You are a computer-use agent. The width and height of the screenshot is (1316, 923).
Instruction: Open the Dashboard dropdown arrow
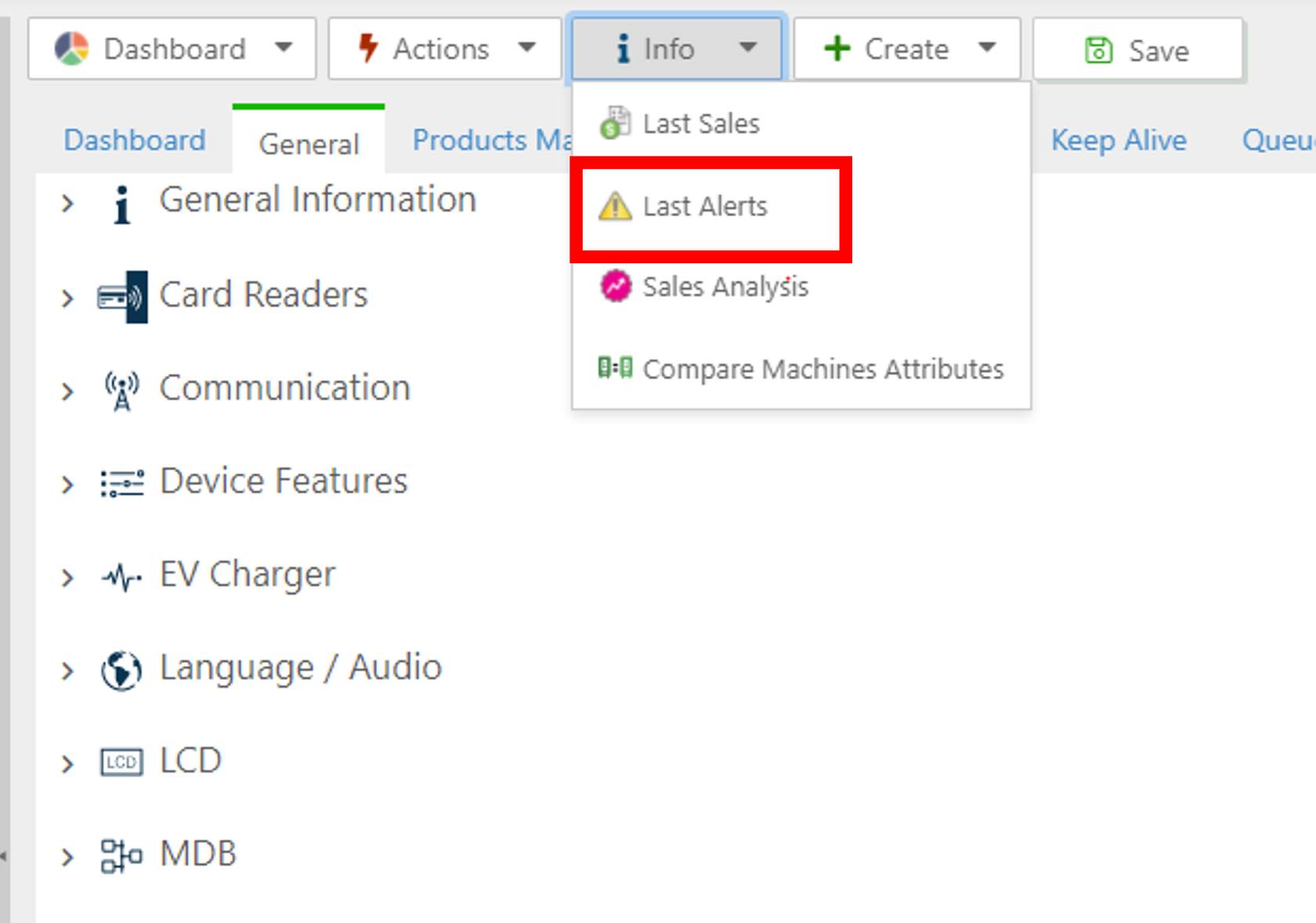click(x=284, y=47)
